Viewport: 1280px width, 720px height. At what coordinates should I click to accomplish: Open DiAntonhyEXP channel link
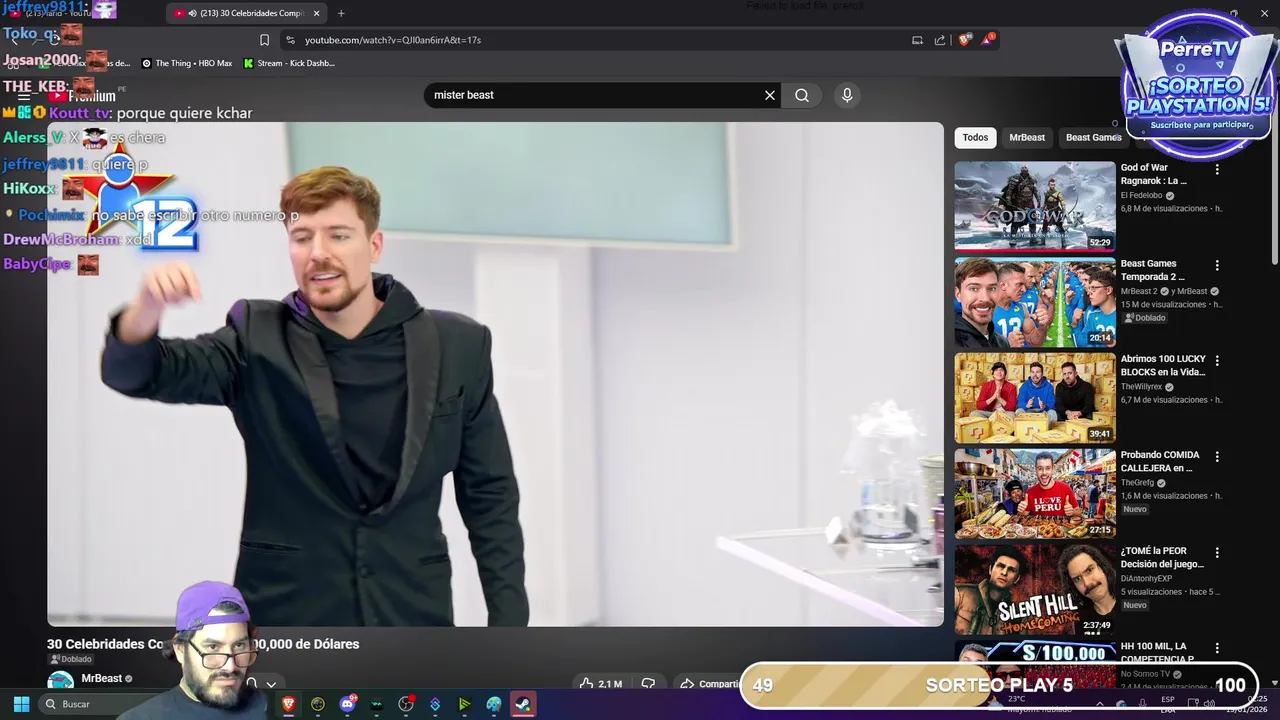click(1146, 579)
